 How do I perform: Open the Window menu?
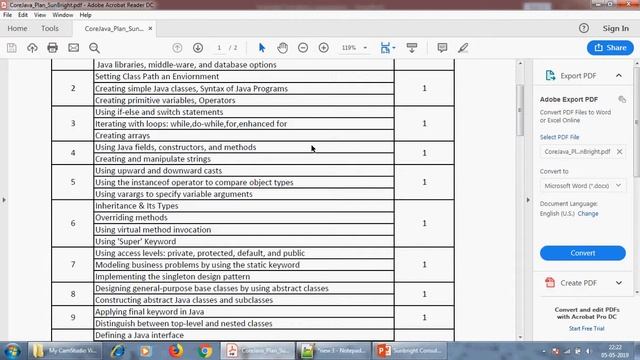pos(62,15)
